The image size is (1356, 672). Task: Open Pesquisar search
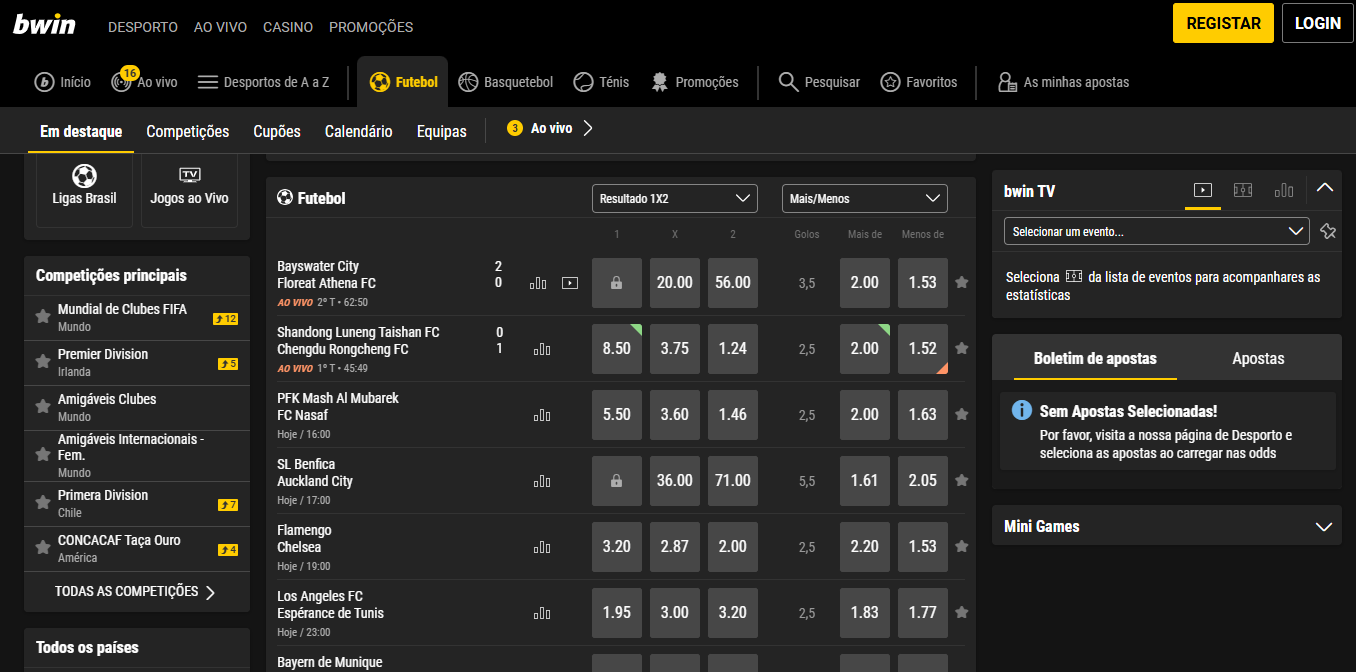click(819, 82)
